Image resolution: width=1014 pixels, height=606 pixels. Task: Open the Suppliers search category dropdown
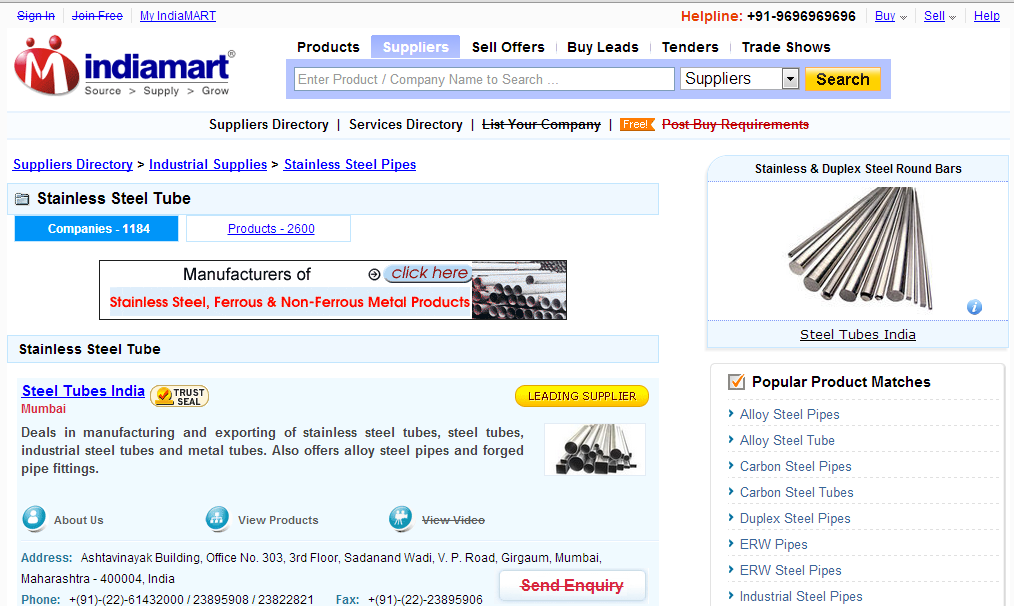coord(789,78)
